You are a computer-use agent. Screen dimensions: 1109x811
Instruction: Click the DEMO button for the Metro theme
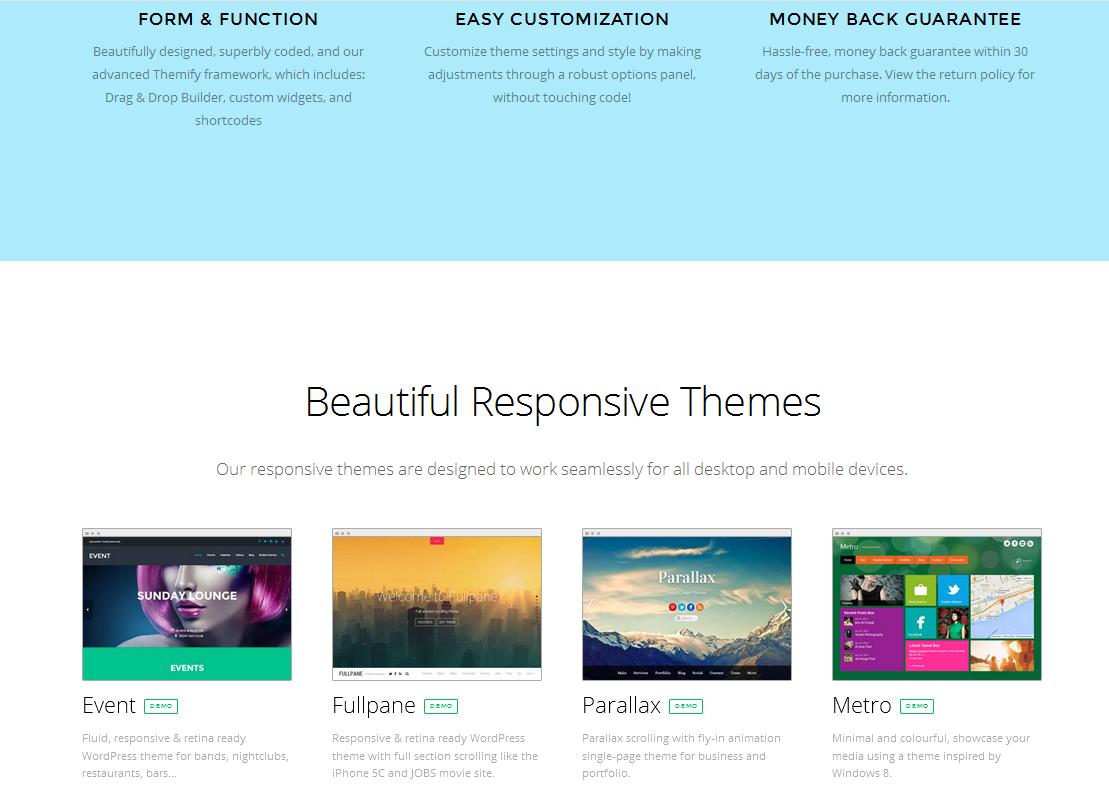click(917, 705)
